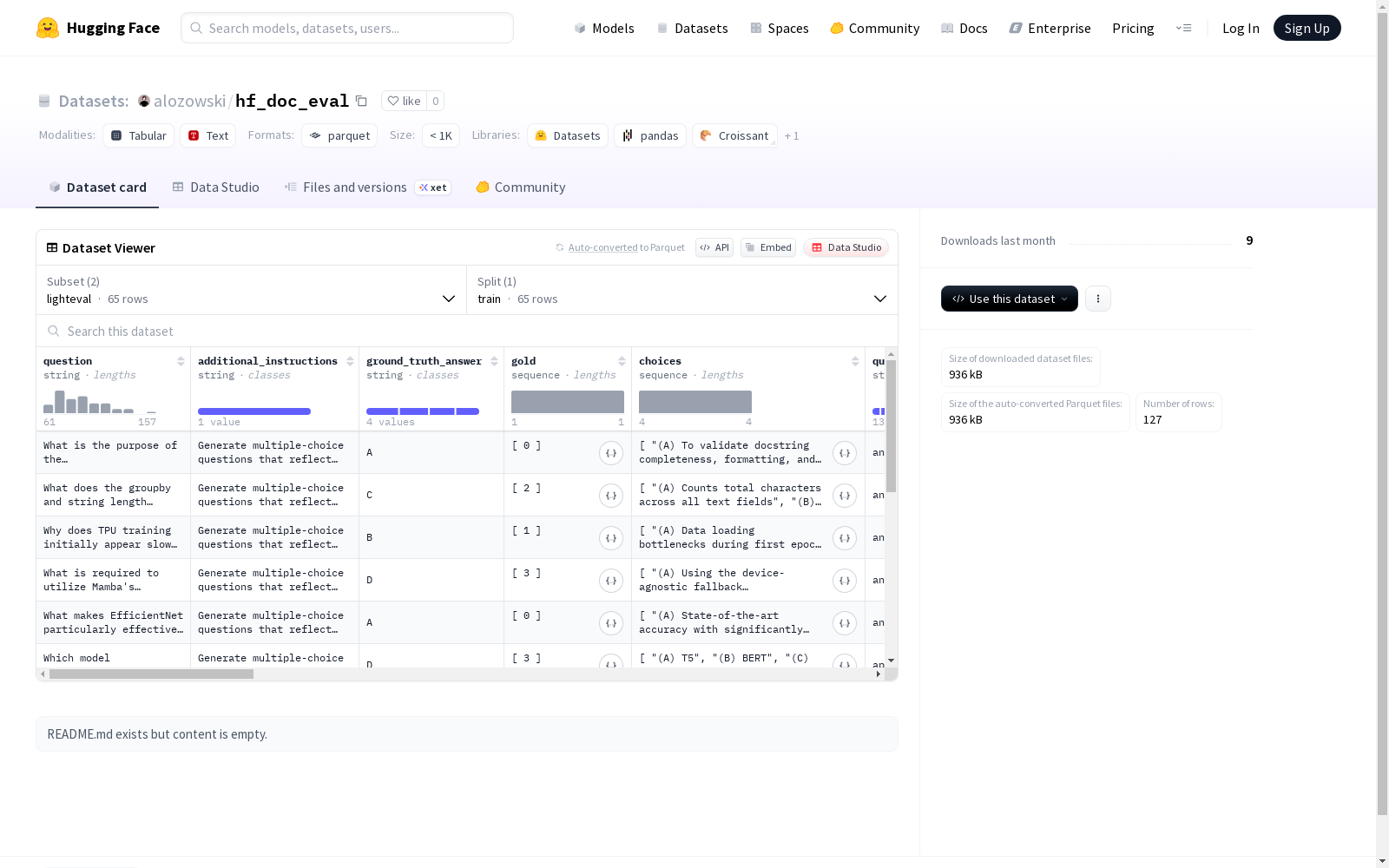Click alozowski's profile avatar

[x=144, y=101]
